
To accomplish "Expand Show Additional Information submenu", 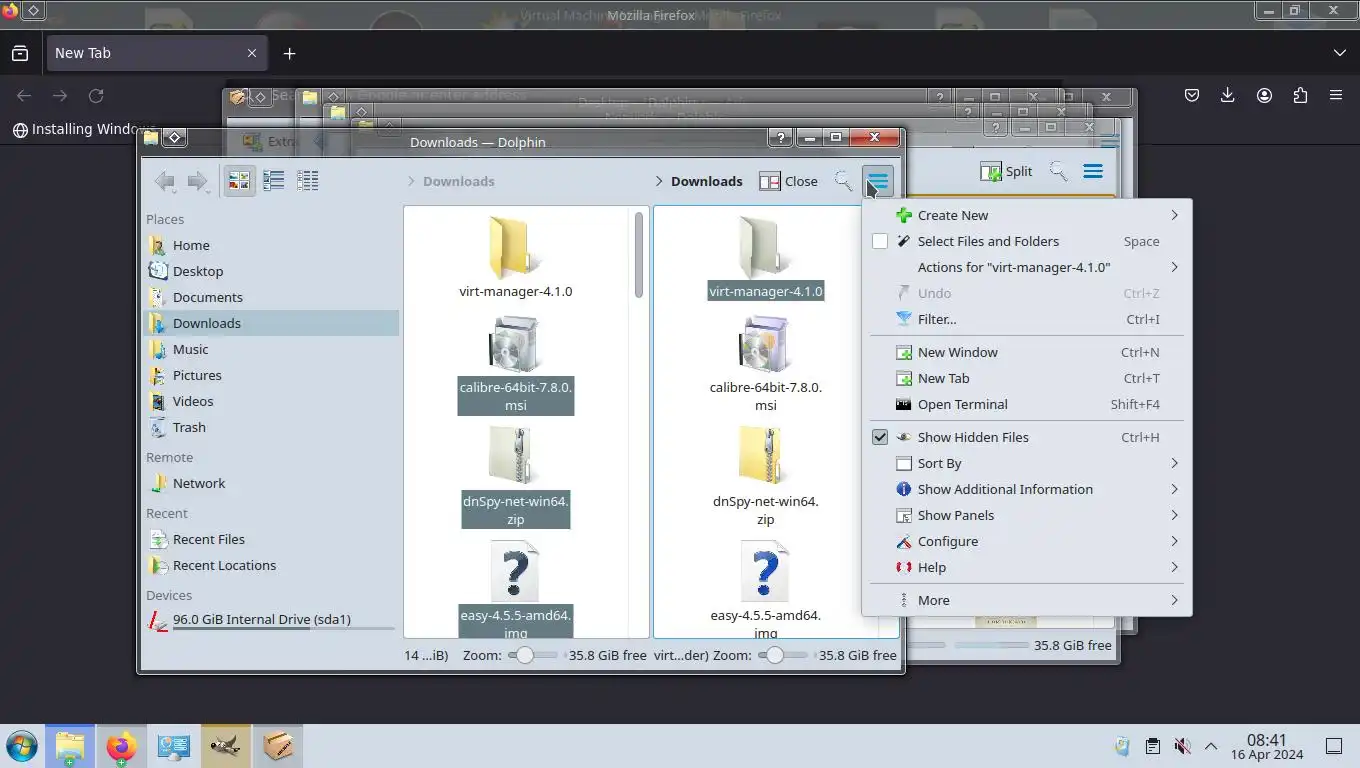I will point(1026,489).
